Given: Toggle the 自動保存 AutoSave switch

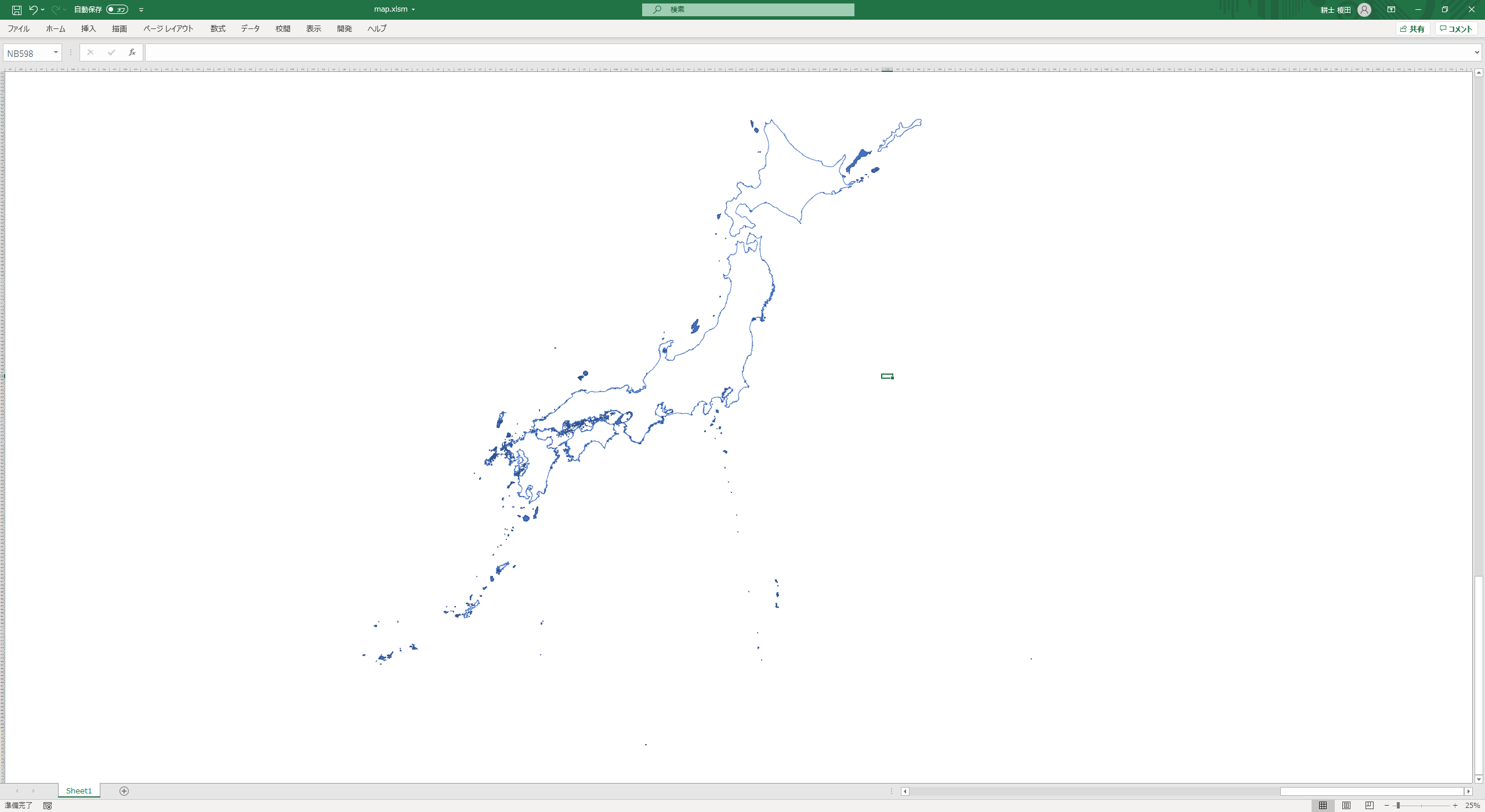Looking at the screenshot, I should click(117, 10).
